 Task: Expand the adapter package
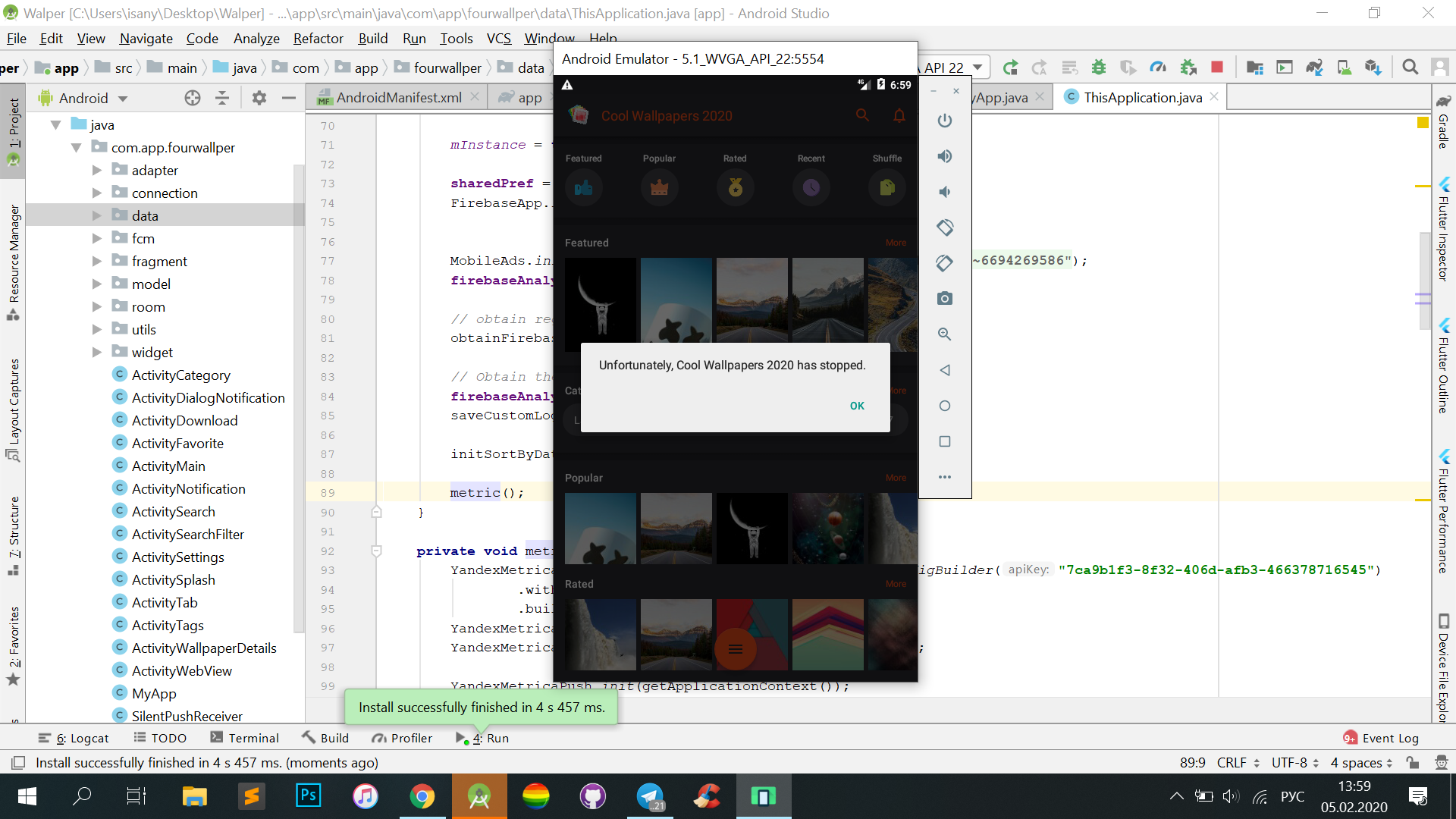click(x=97, y=171)
